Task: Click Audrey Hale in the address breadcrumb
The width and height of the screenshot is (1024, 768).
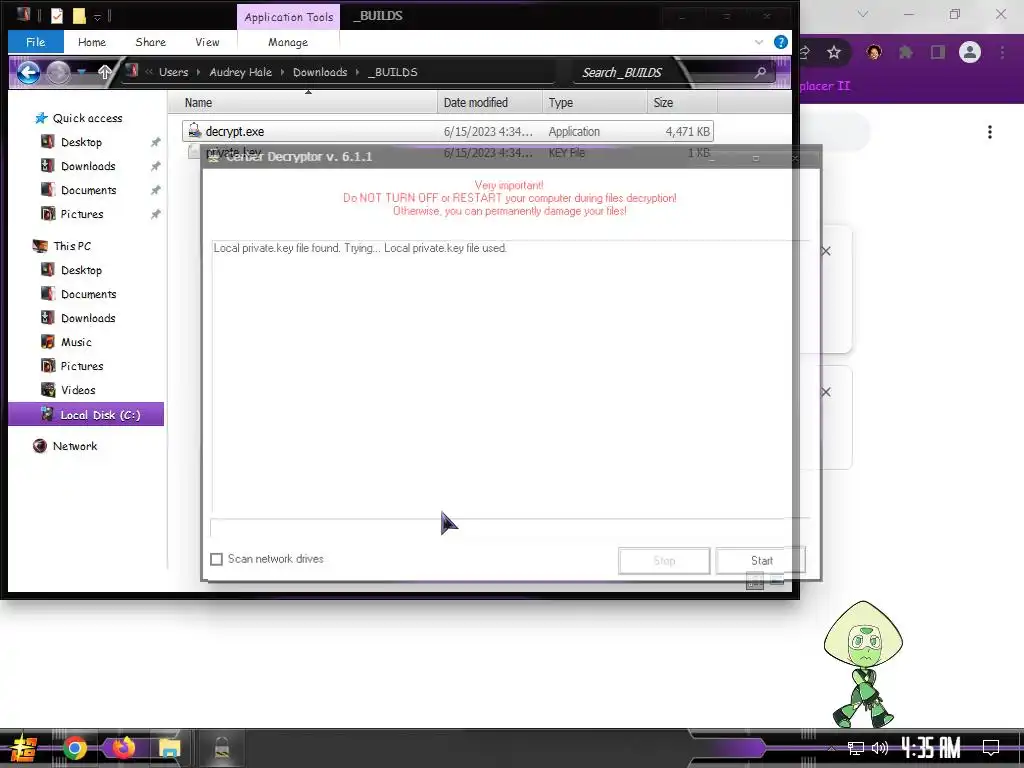Action: point(240,72)
